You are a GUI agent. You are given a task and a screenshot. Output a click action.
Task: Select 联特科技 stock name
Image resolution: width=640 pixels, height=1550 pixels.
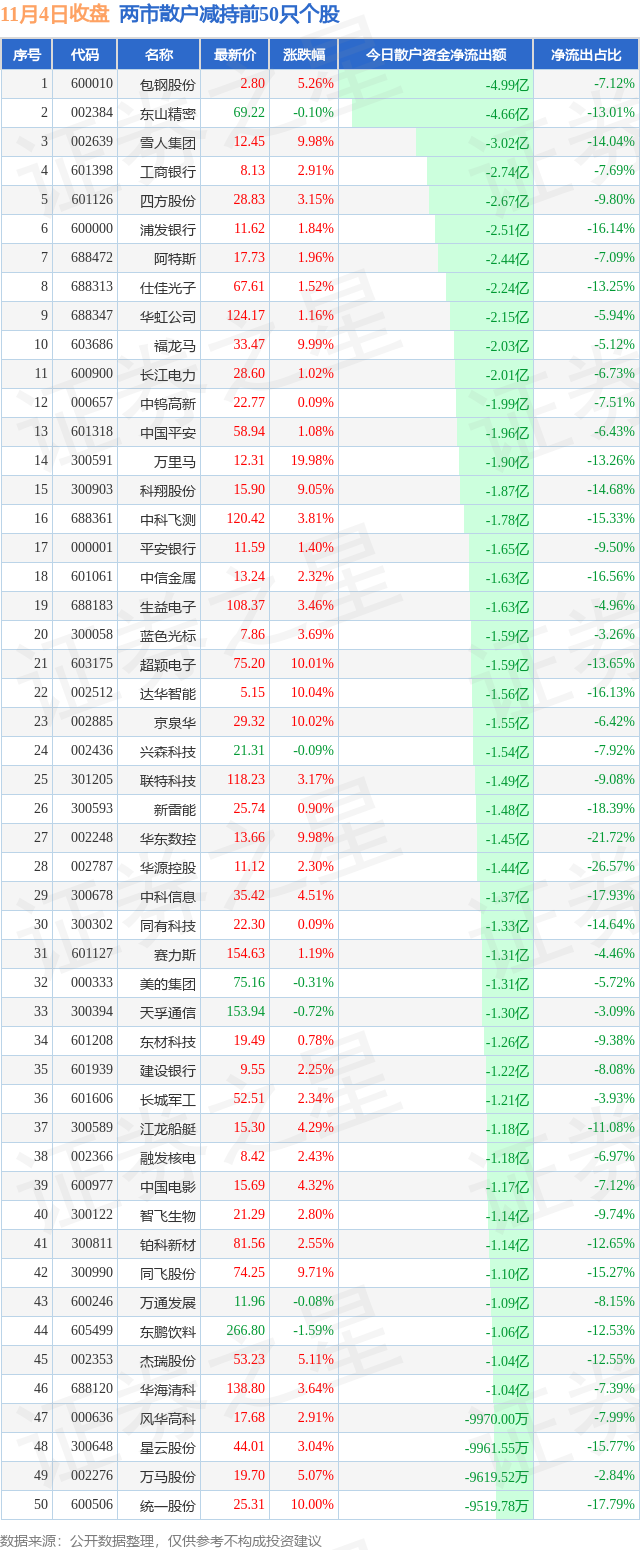pyautogui.click(x=170, y=781)
